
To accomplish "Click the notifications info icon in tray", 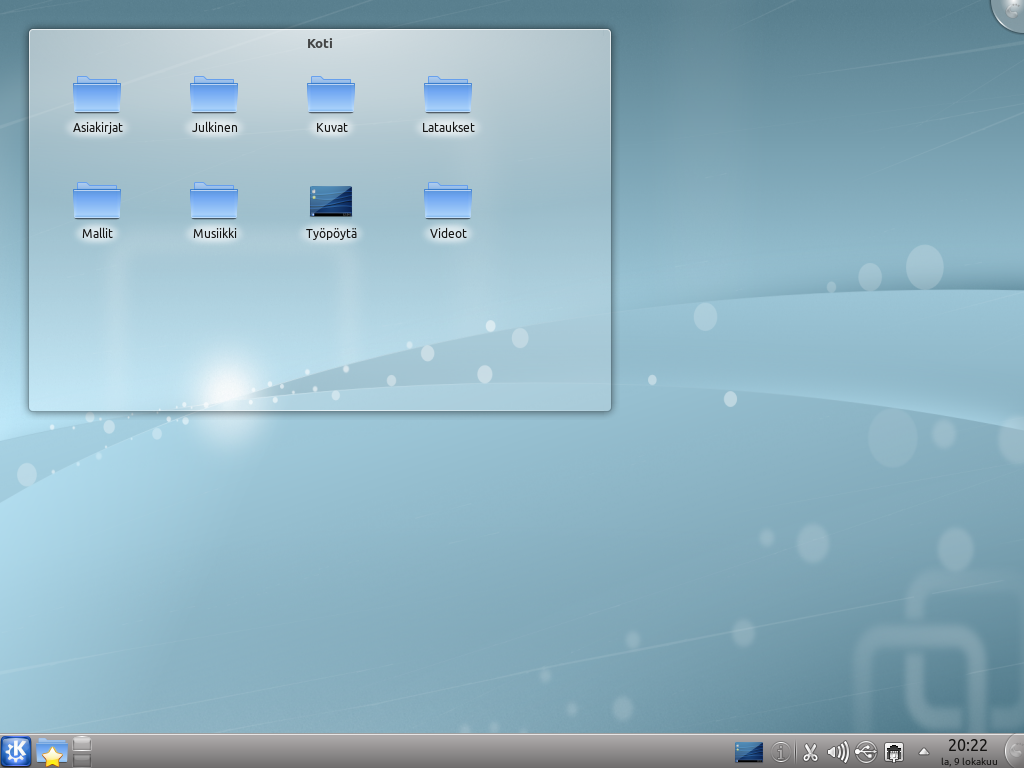I will 781,752.
